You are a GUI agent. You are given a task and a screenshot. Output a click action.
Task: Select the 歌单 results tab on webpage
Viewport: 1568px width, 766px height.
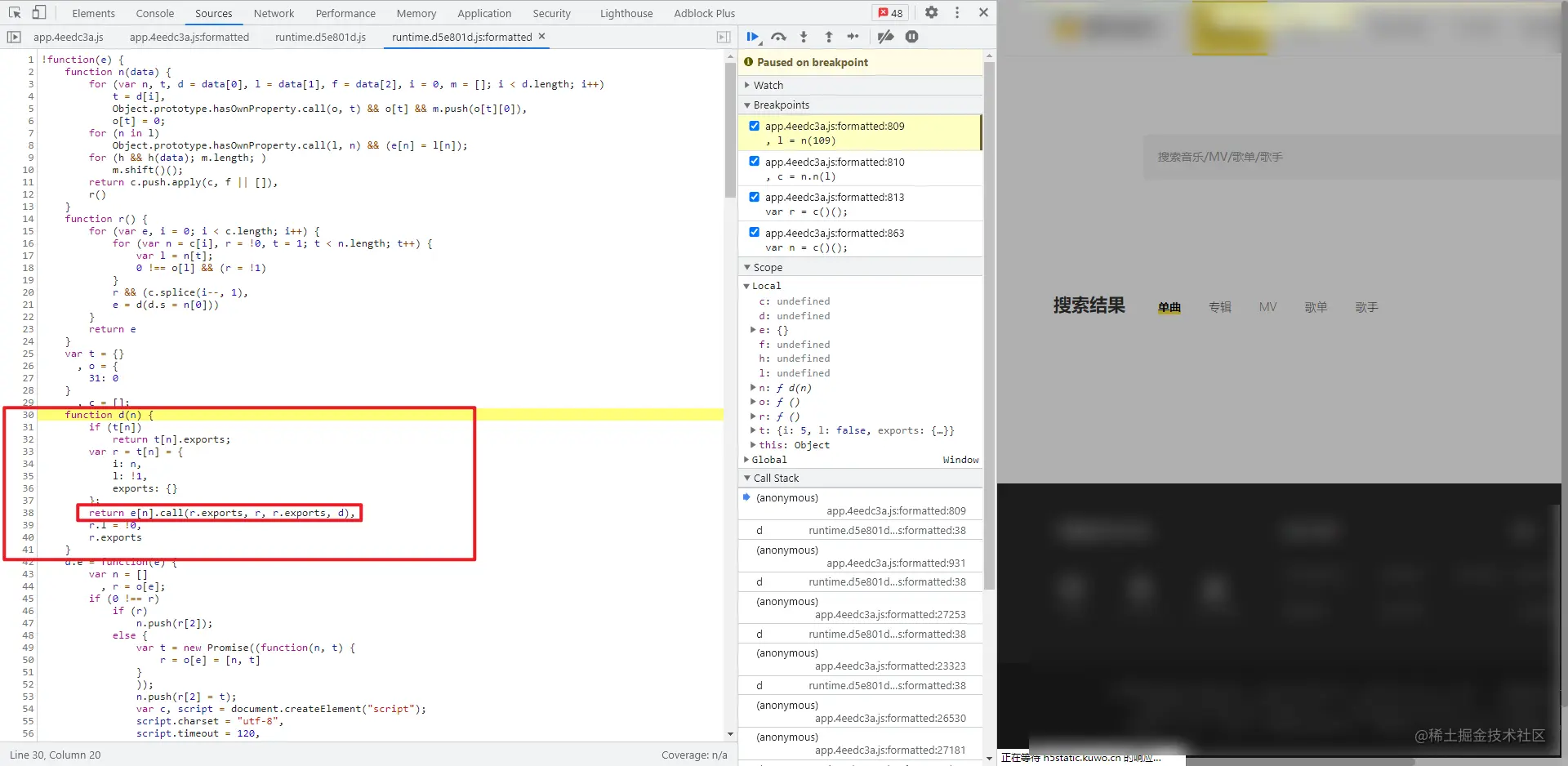[1316, 307]
